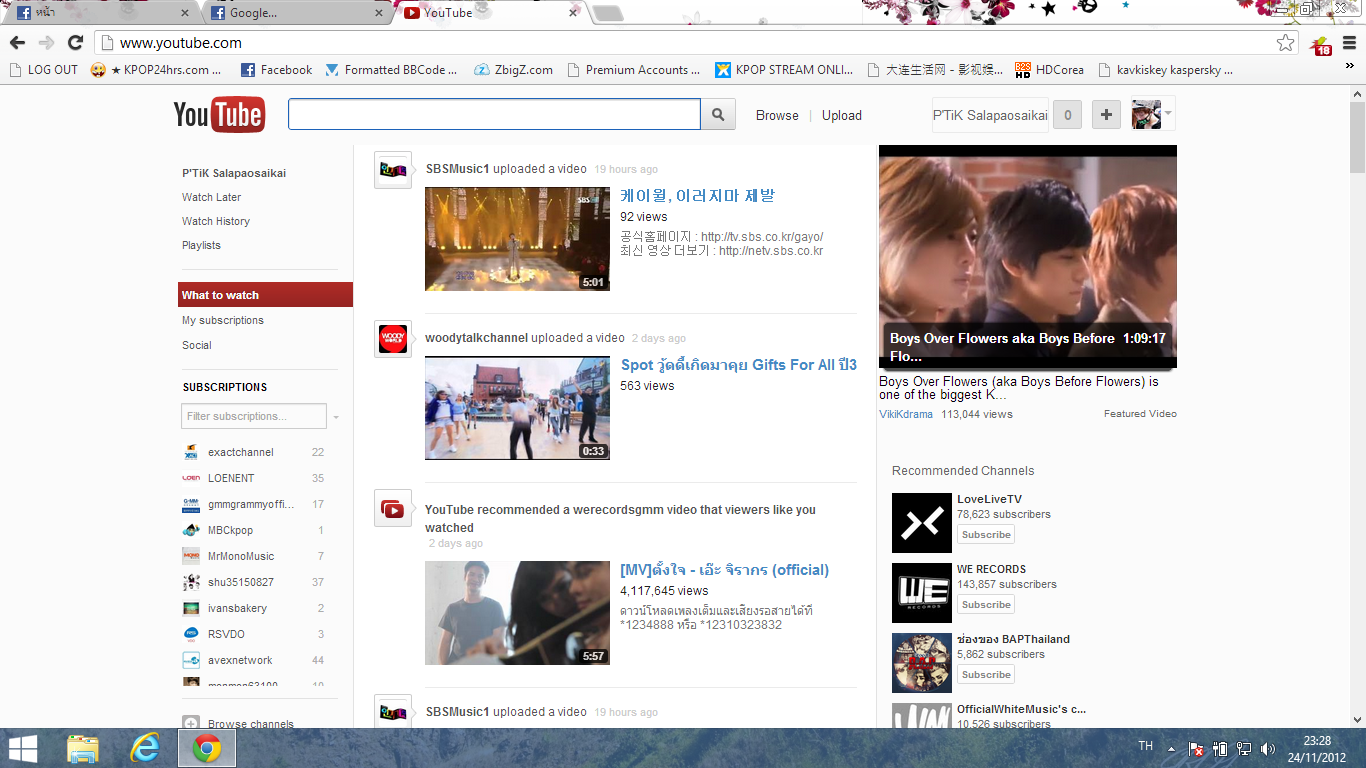Open Google Chrome from the taskbar
Image resolution: width=1366 pixels, height=768 pixels.
207,748
